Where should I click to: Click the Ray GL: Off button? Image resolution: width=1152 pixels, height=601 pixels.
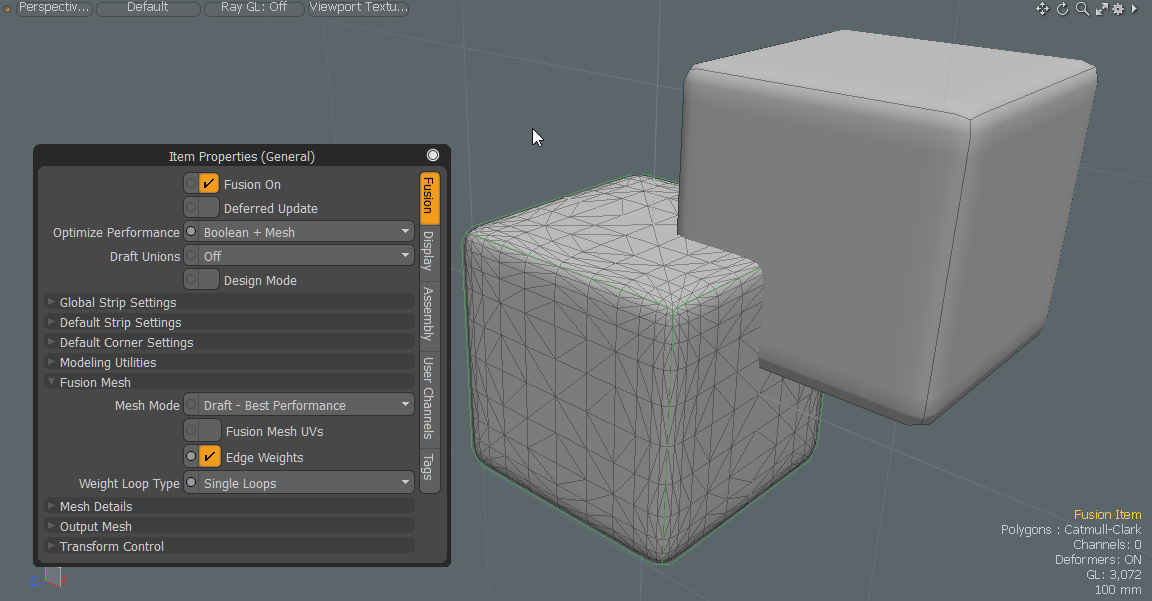pyautogui.click(x=253, y=8)
